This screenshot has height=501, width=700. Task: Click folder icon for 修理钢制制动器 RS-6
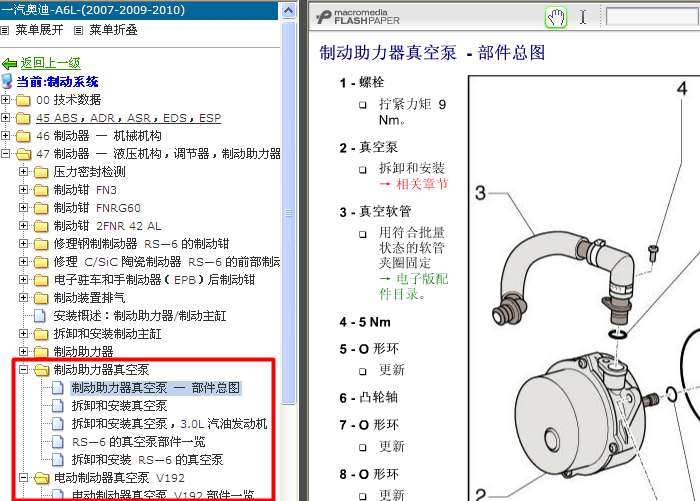point(41,244)
